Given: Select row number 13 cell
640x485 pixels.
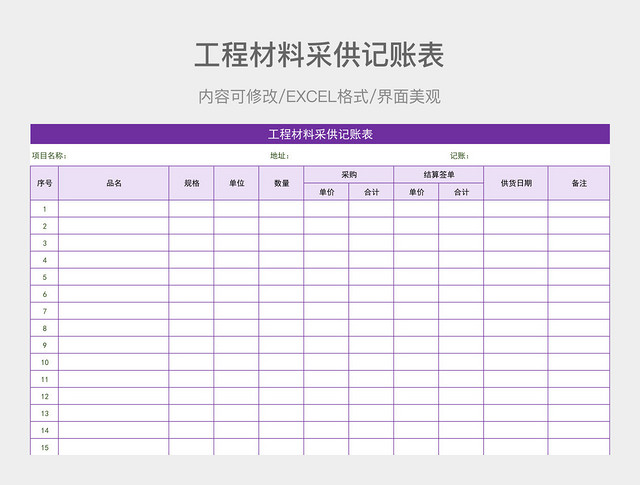Looking at the screenshot, I should click(44, 413).
